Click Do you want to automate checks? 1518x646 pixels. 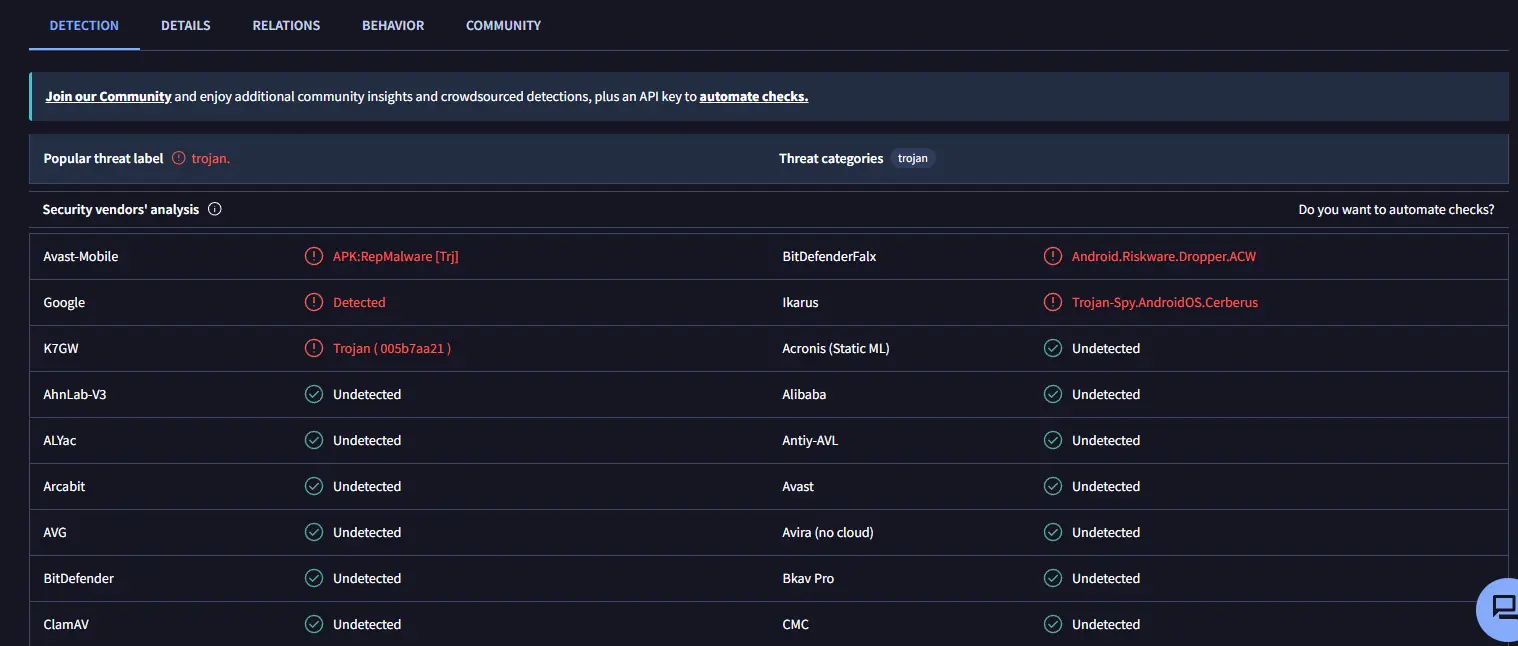point(1396,210)
